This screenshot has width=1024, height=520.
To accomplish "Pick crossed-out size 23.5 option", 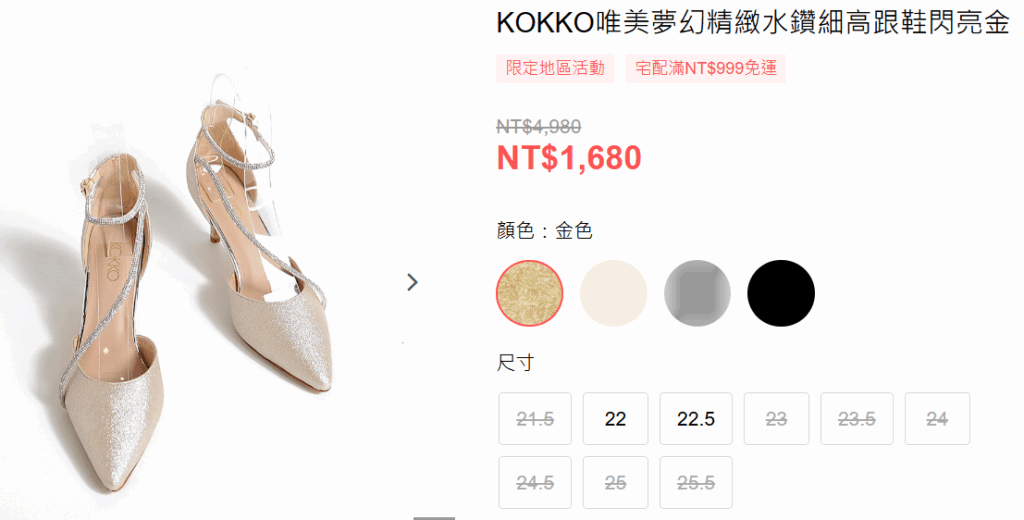I will (x=856, y=419).
